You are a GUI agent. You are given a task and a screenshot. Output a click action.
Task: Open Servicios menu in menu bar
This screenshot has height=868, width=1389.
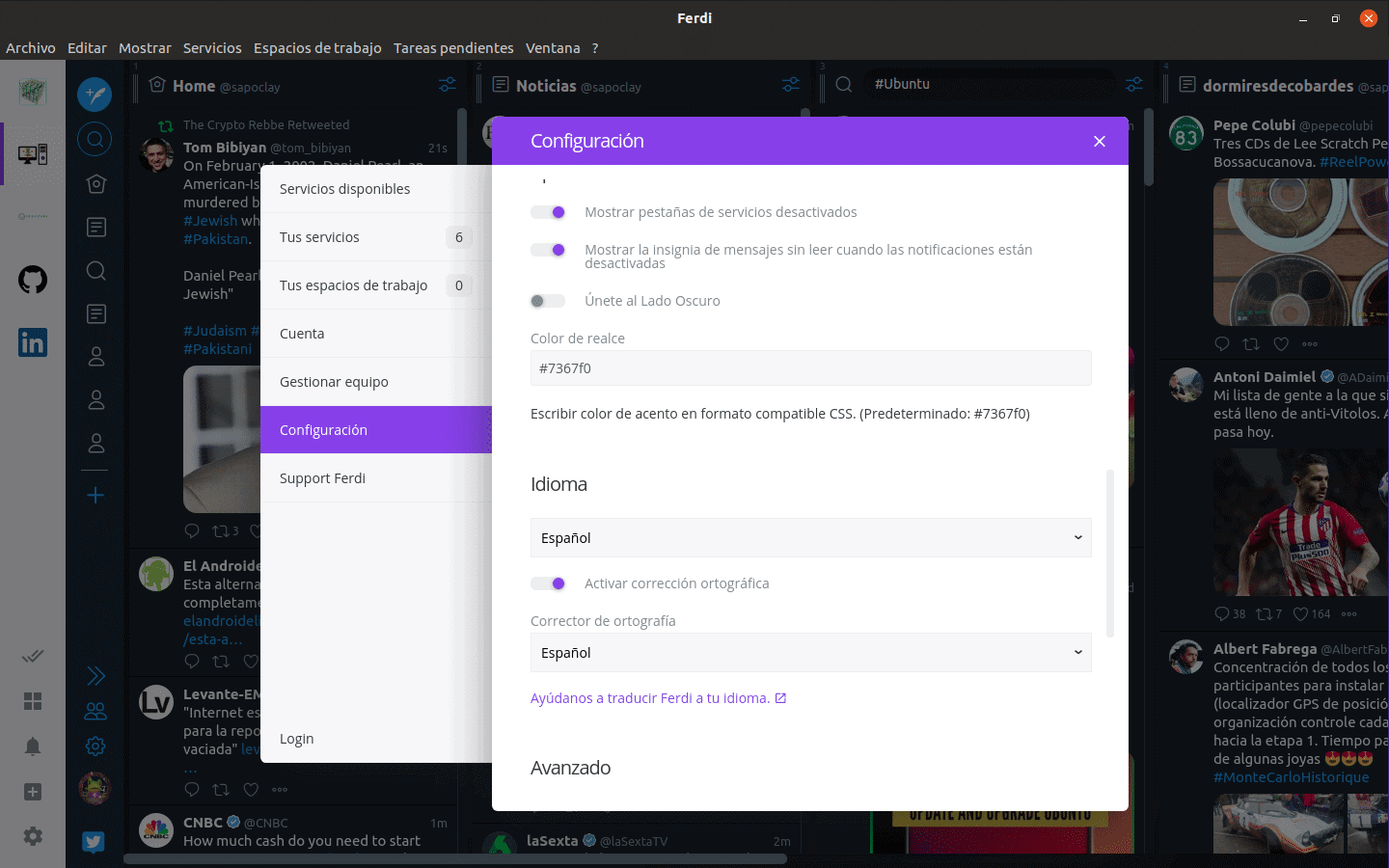(x=212, y=48)
